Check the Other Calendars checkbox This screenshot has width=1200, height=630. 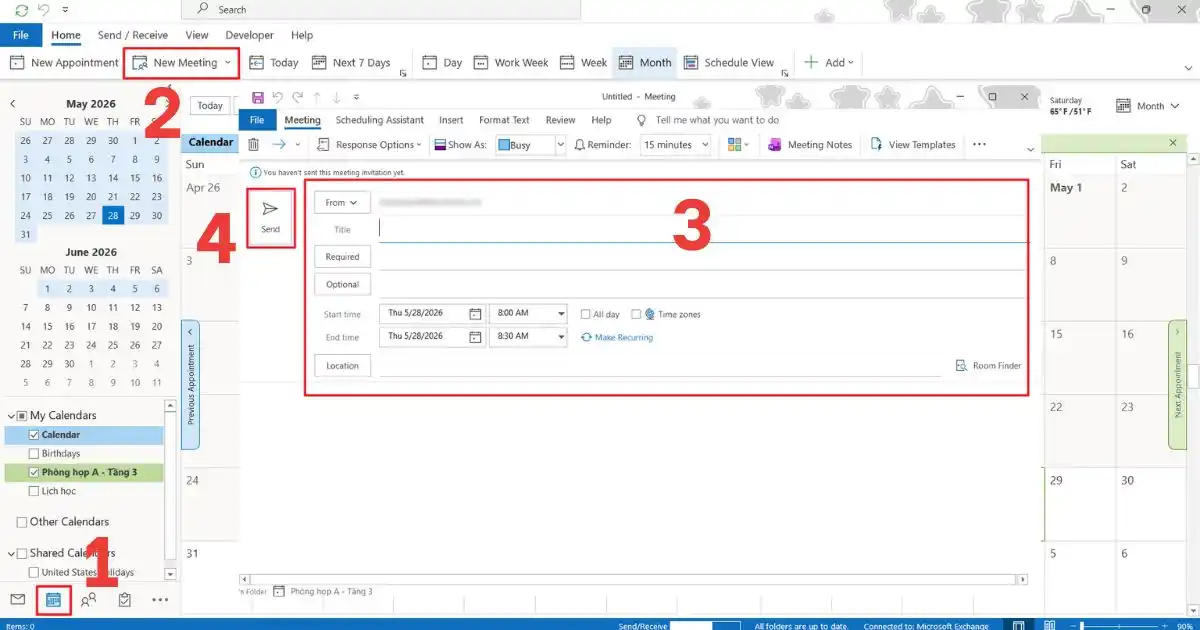[22, 522]
